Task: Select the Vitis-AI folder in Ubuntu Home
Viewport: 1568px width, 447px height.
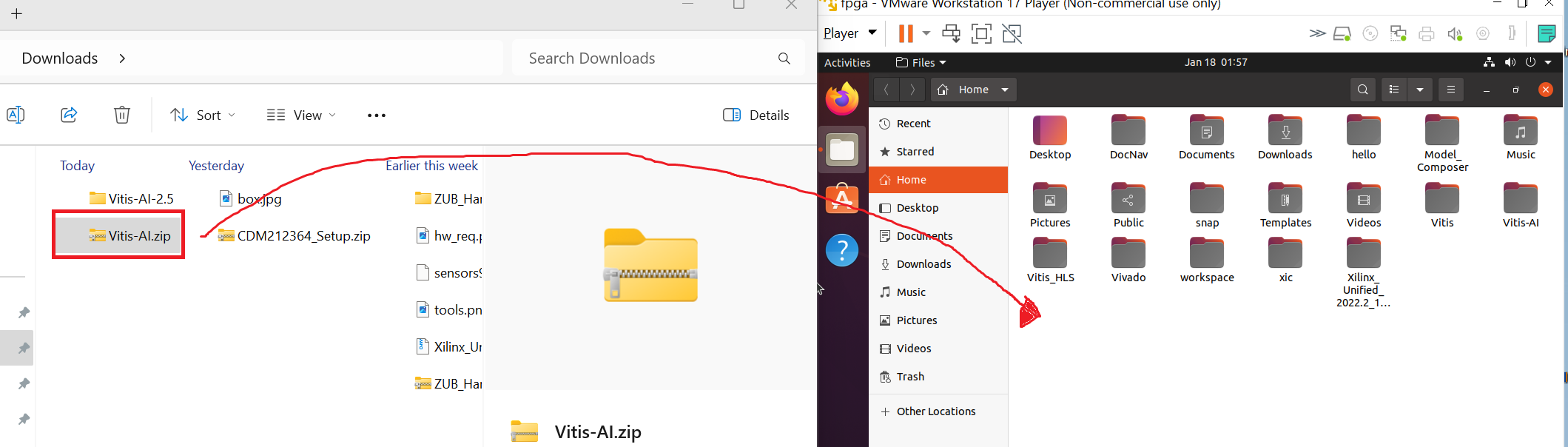Action: [x=1521, y=205]
